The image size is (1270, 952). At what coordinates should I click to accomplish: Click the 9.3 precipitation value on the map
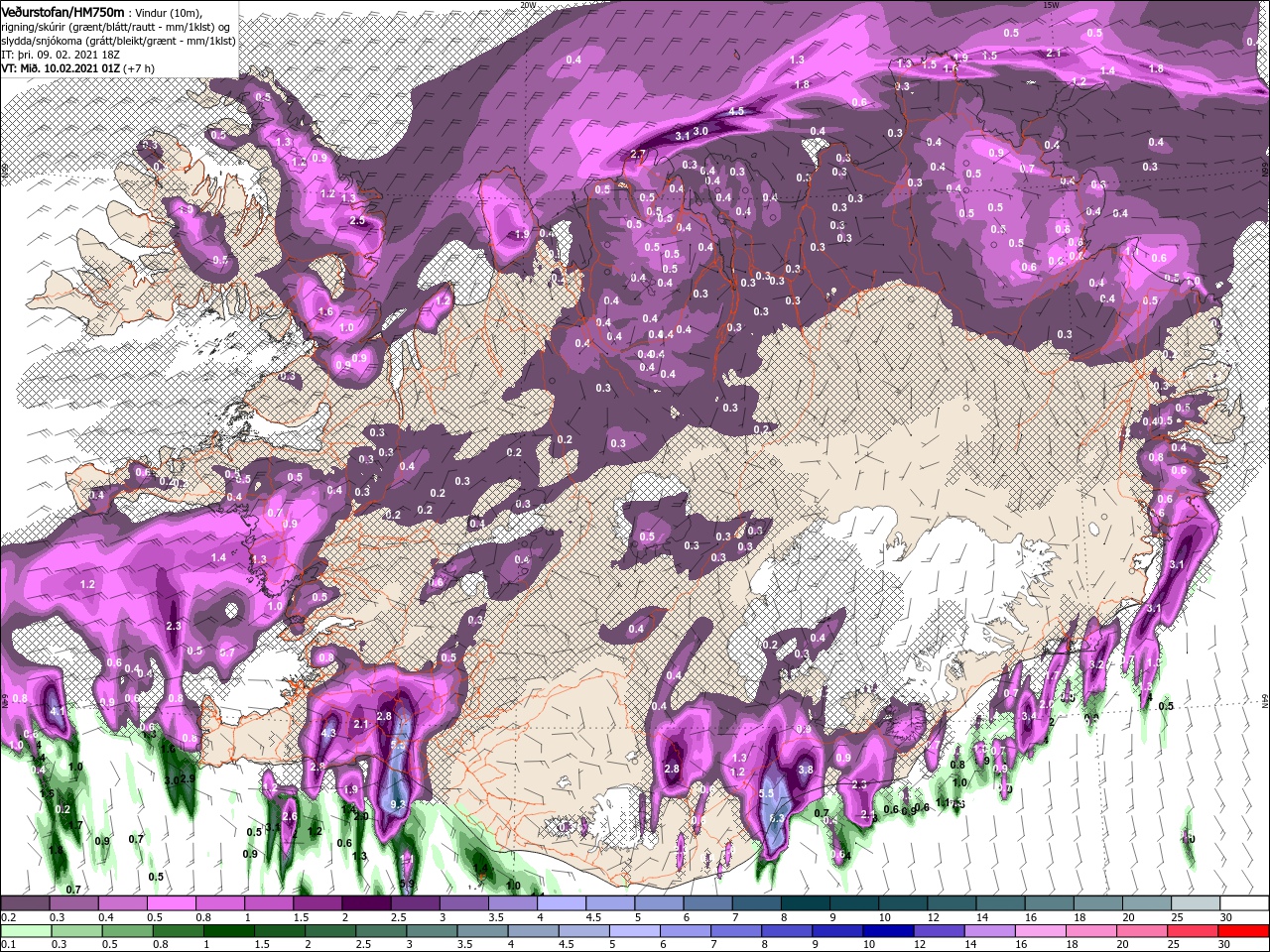pyautogui.click(x=400, y=804)
